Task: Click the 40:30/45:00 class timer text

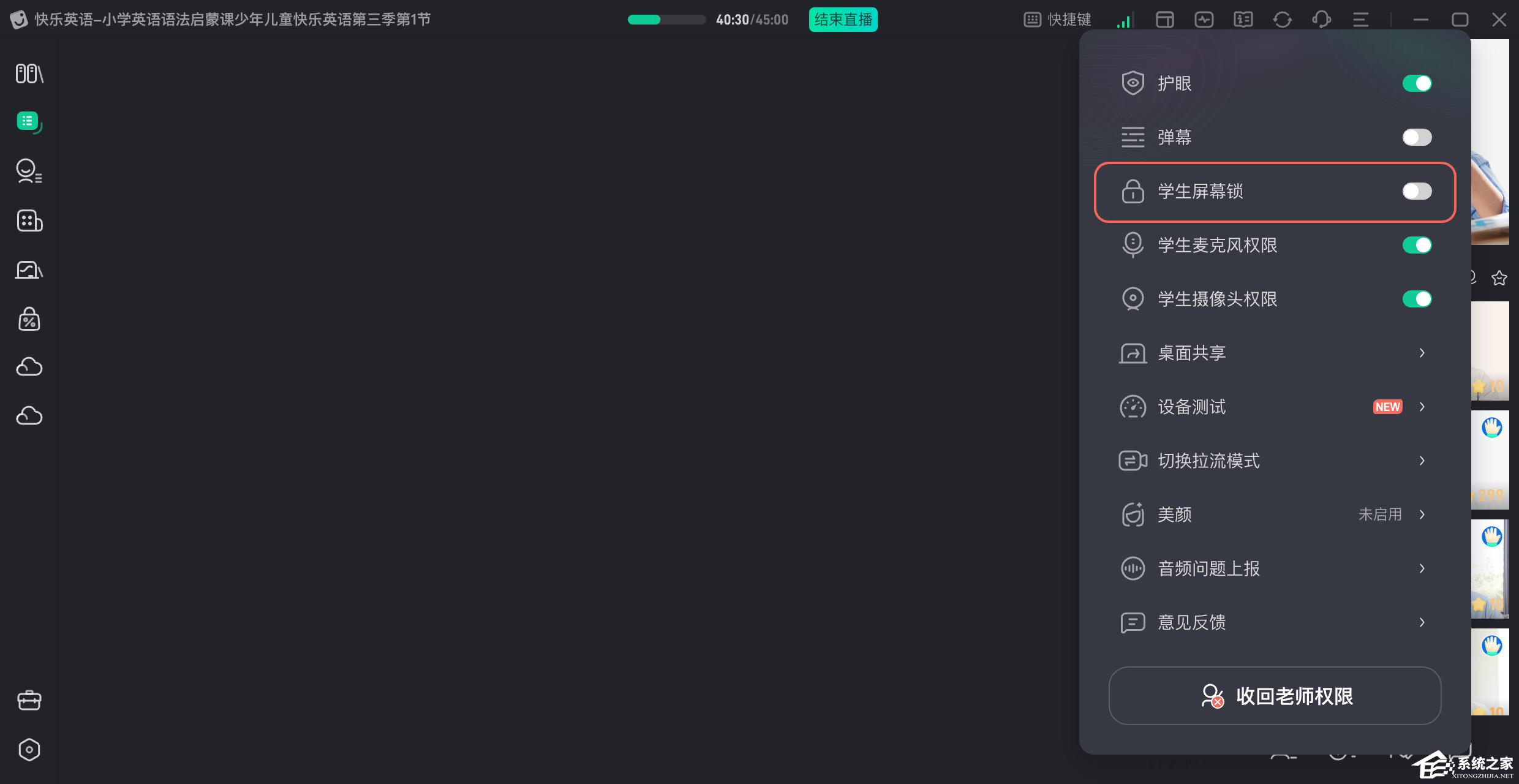Action: point(752,20)
